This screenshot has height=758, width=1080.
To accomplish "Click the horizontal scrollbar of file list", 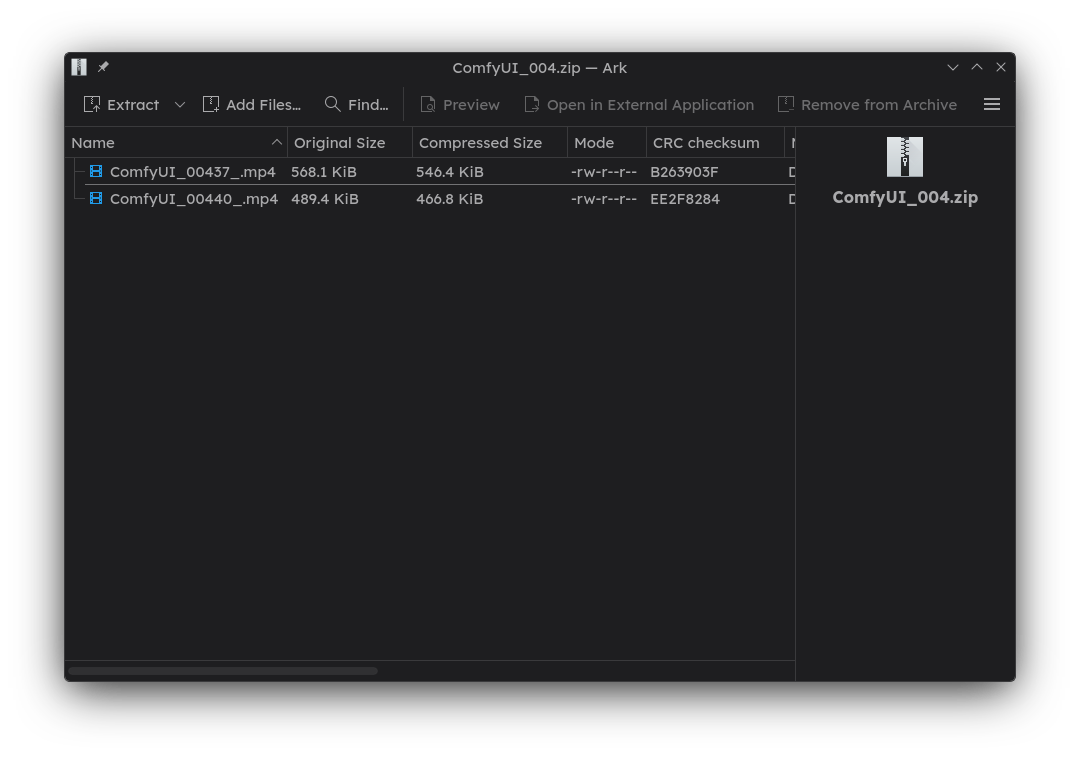I will 223,671.
